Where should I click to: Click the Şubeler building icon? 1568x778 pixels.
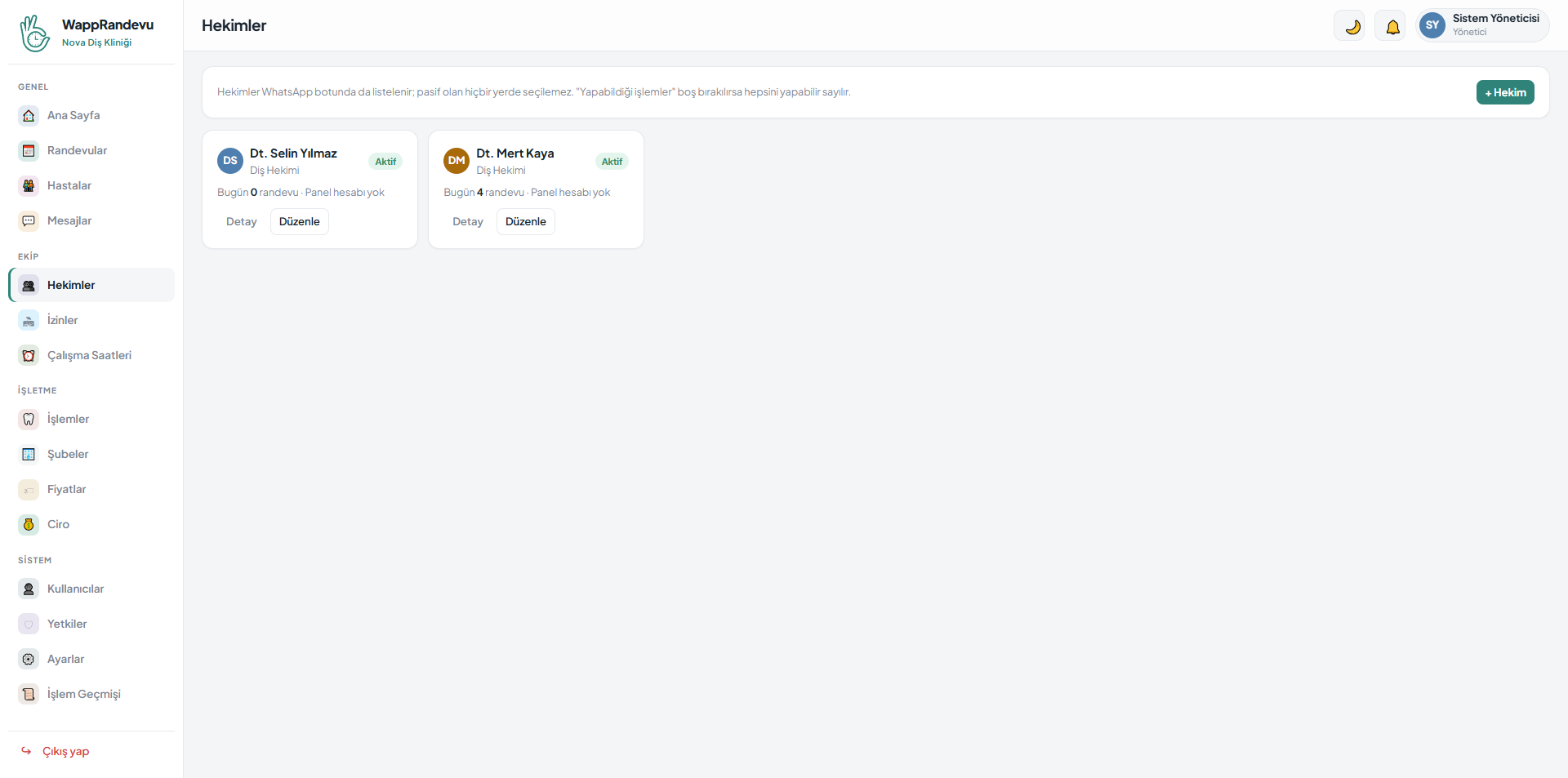(x=29, y=455)
